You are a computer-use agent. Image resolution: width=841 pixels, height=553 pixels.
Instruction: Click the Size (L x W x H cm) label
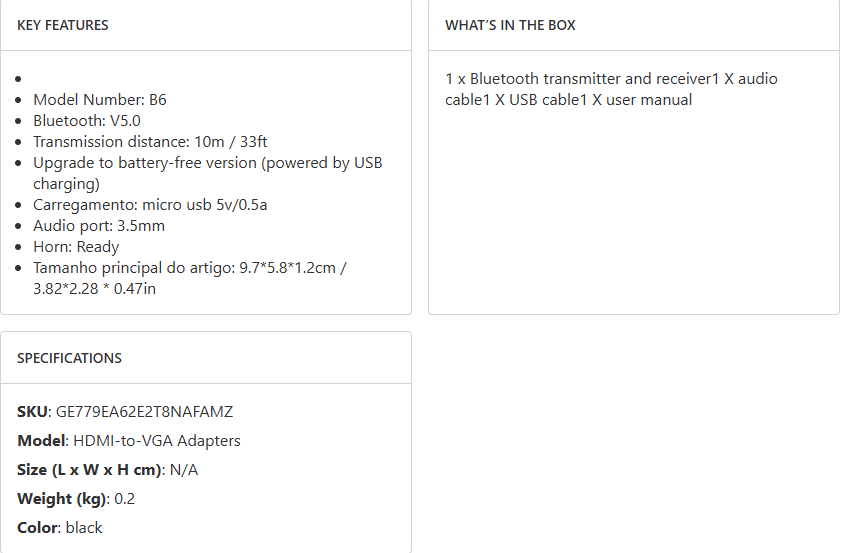point(88,469)
